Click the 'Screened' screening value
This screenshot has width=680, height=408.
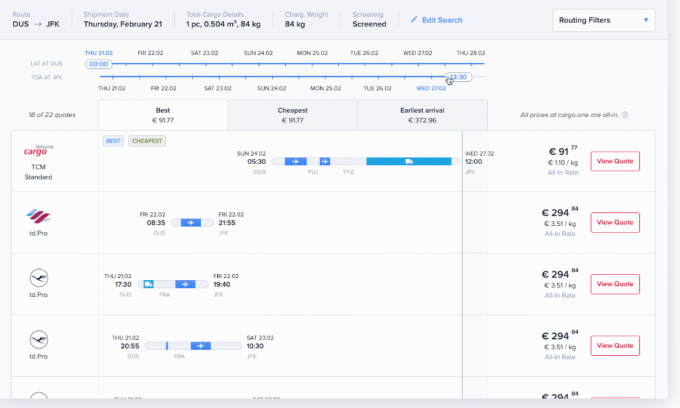369,24
